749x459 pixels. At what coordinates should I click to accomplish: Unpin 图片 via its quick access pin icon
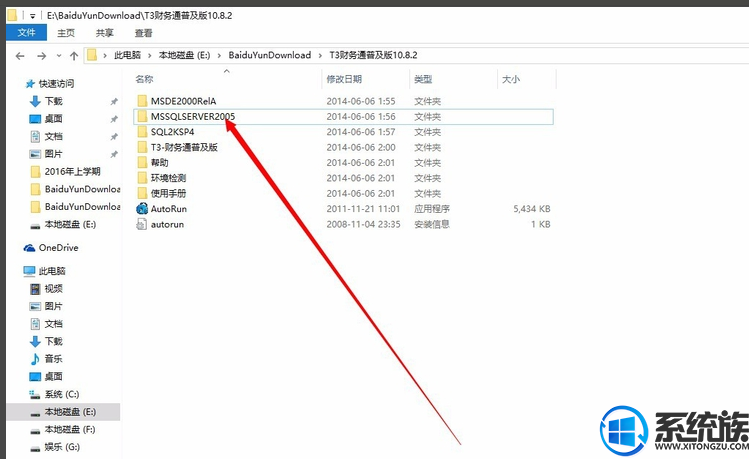pos(114,154)
